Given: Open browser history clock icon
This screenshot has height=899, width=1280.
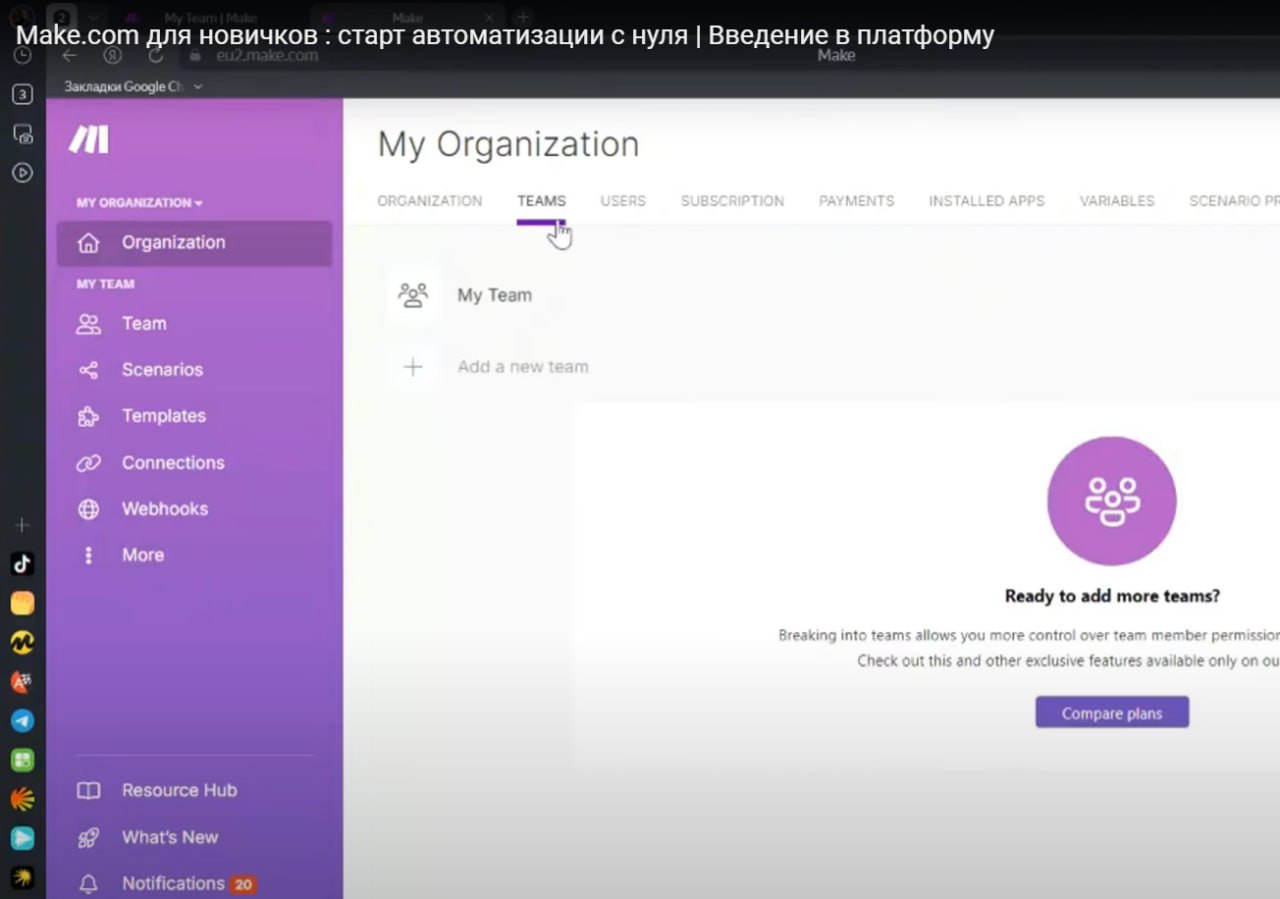Looking at the screenshot, I should (22, 56).
